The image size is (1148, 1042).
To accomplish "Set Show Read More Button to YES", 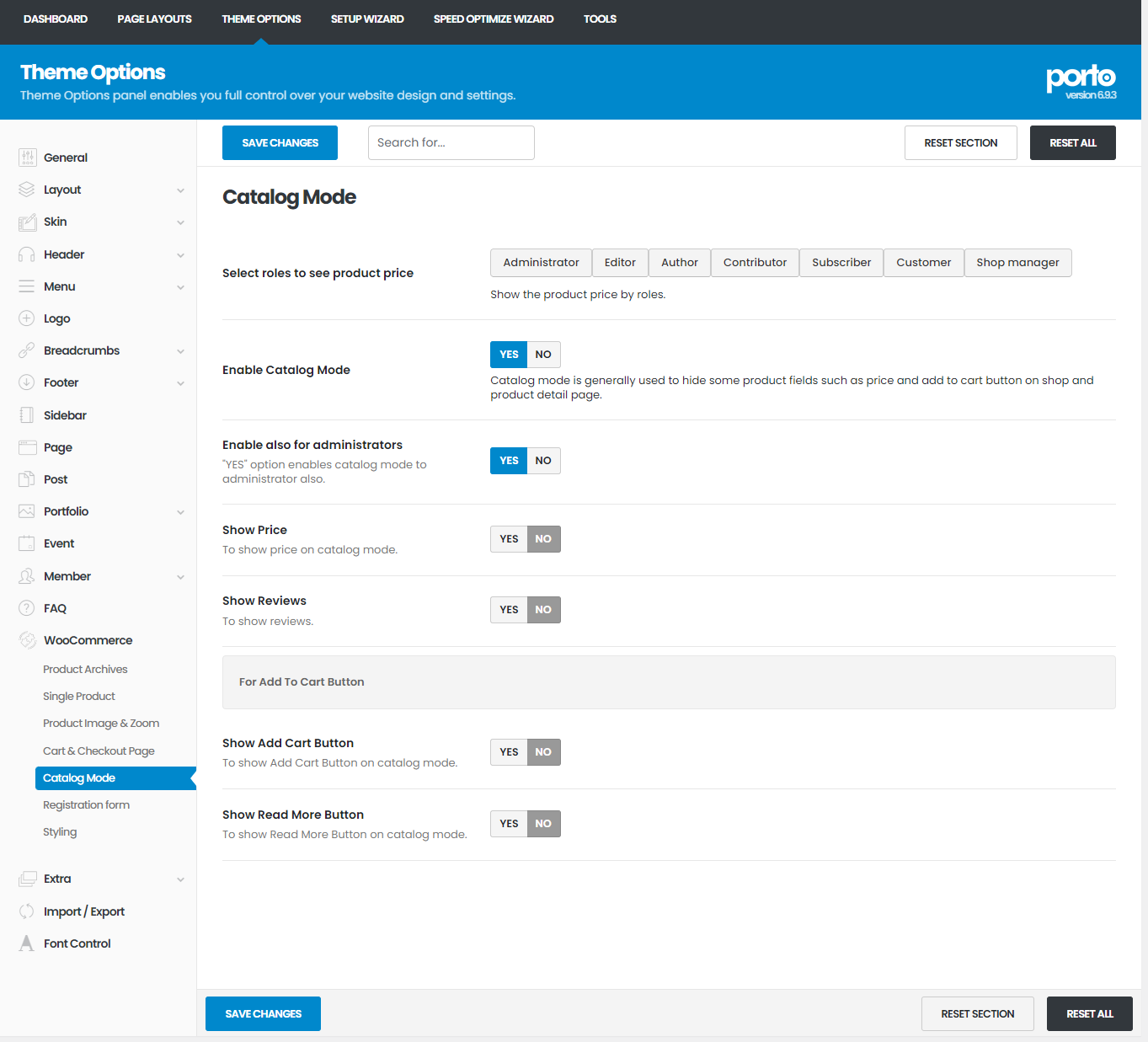I will click(509, 824).
